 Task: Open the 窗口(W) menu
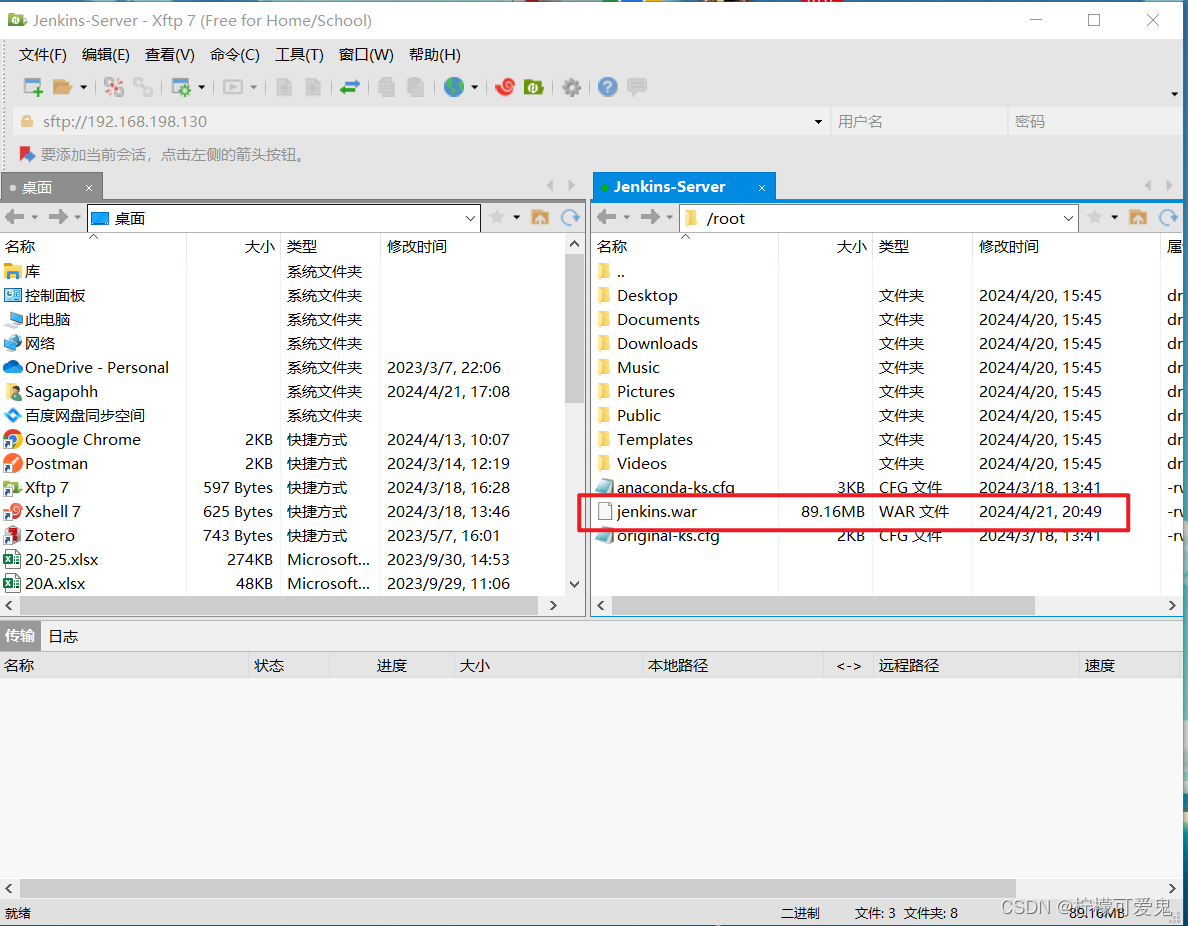pos(366,55)
